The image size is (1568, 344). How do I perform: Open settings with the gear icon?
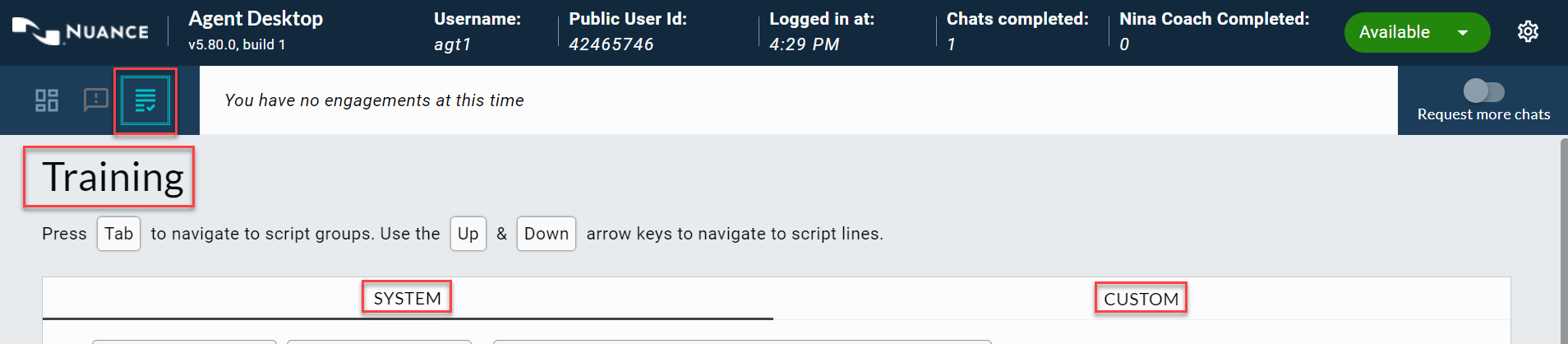1528,32
